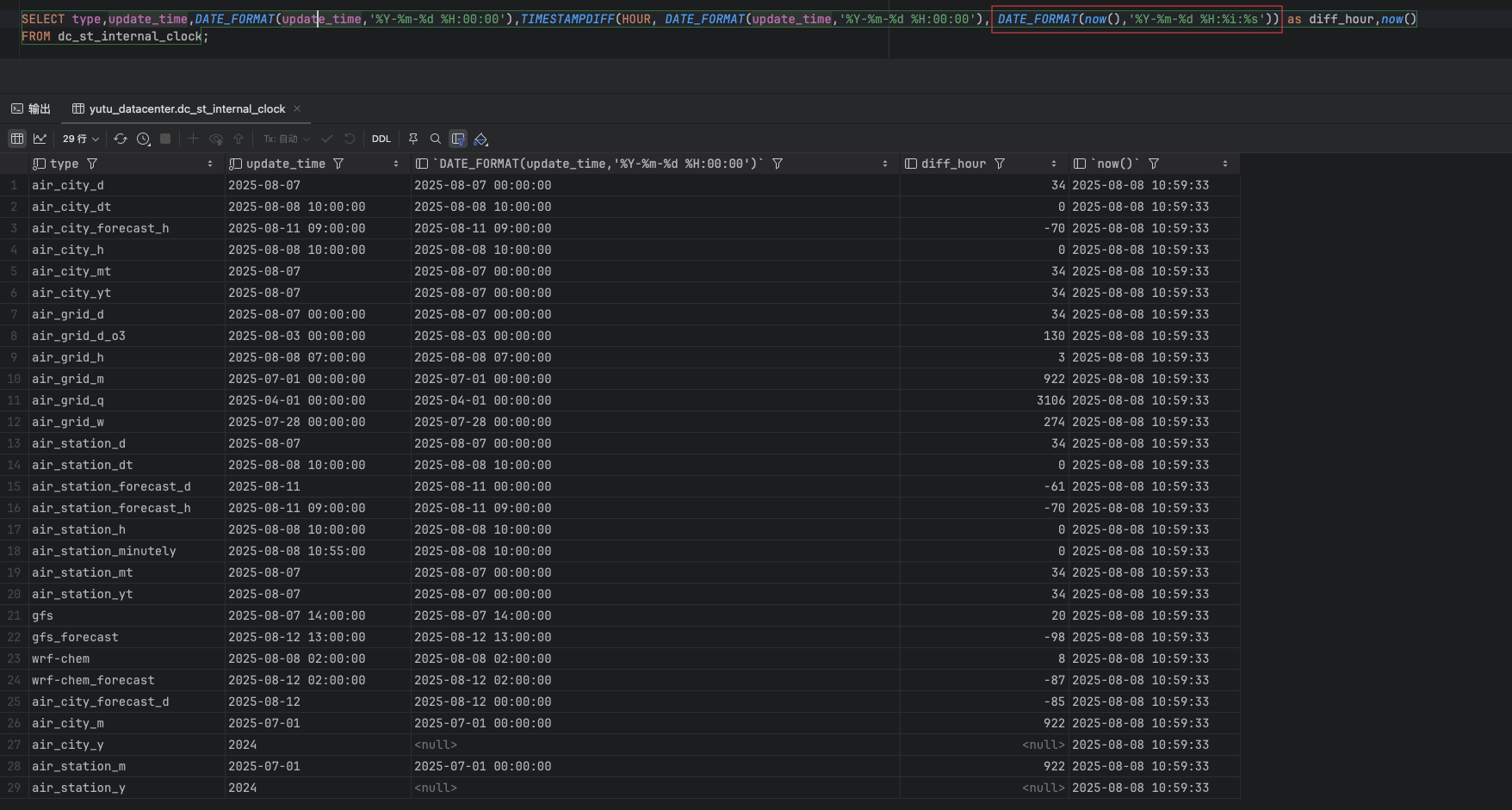Click the diff_hour value 130

point(1054,336)
